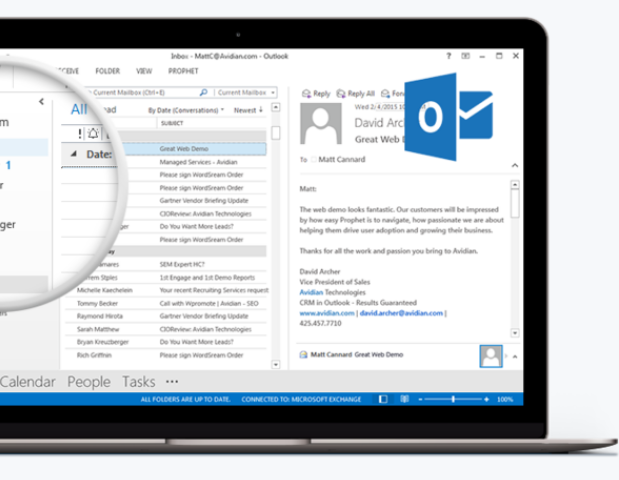
Task: Switch to Tasks in navigation bar
Action: pos(139,382)
